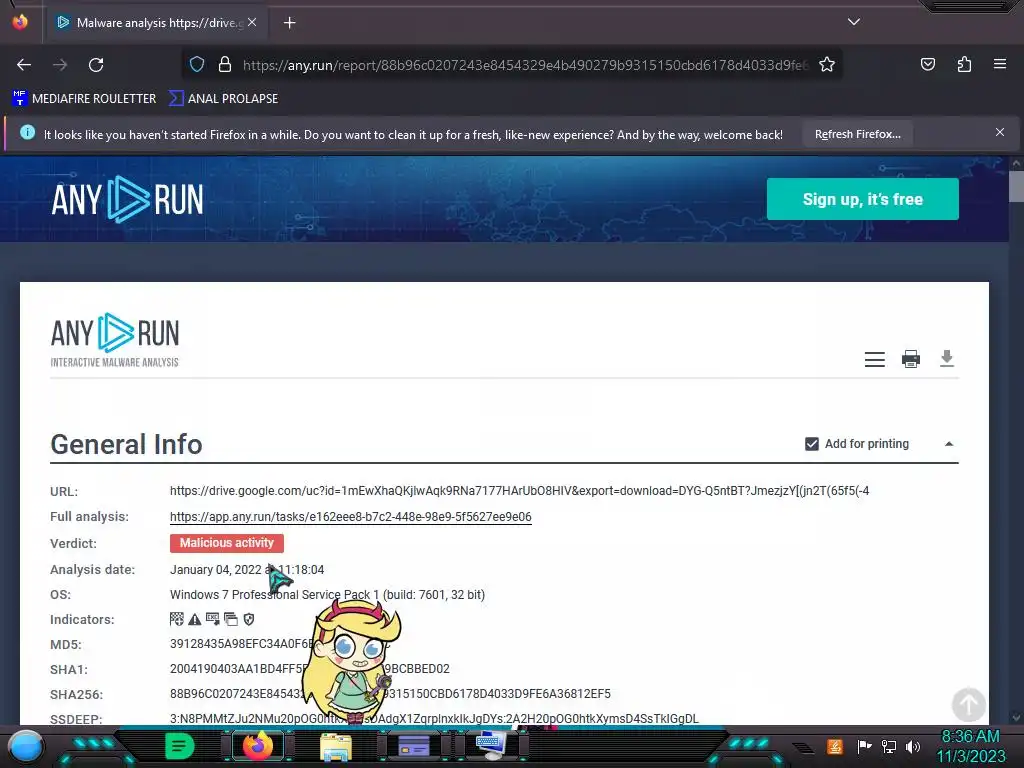The image size is (1024, 768).
Task: Click Refresh Firefox button
Action: click(857, 134)
